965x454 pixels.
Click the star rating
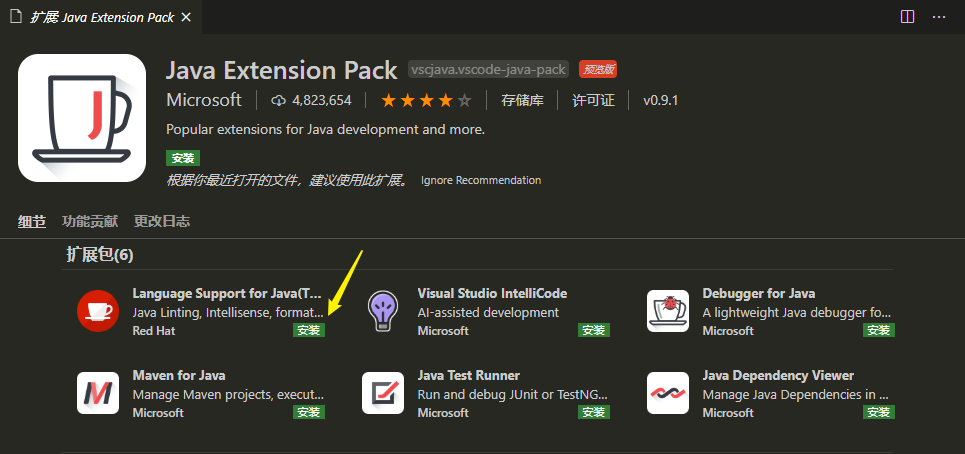(426, 100)
